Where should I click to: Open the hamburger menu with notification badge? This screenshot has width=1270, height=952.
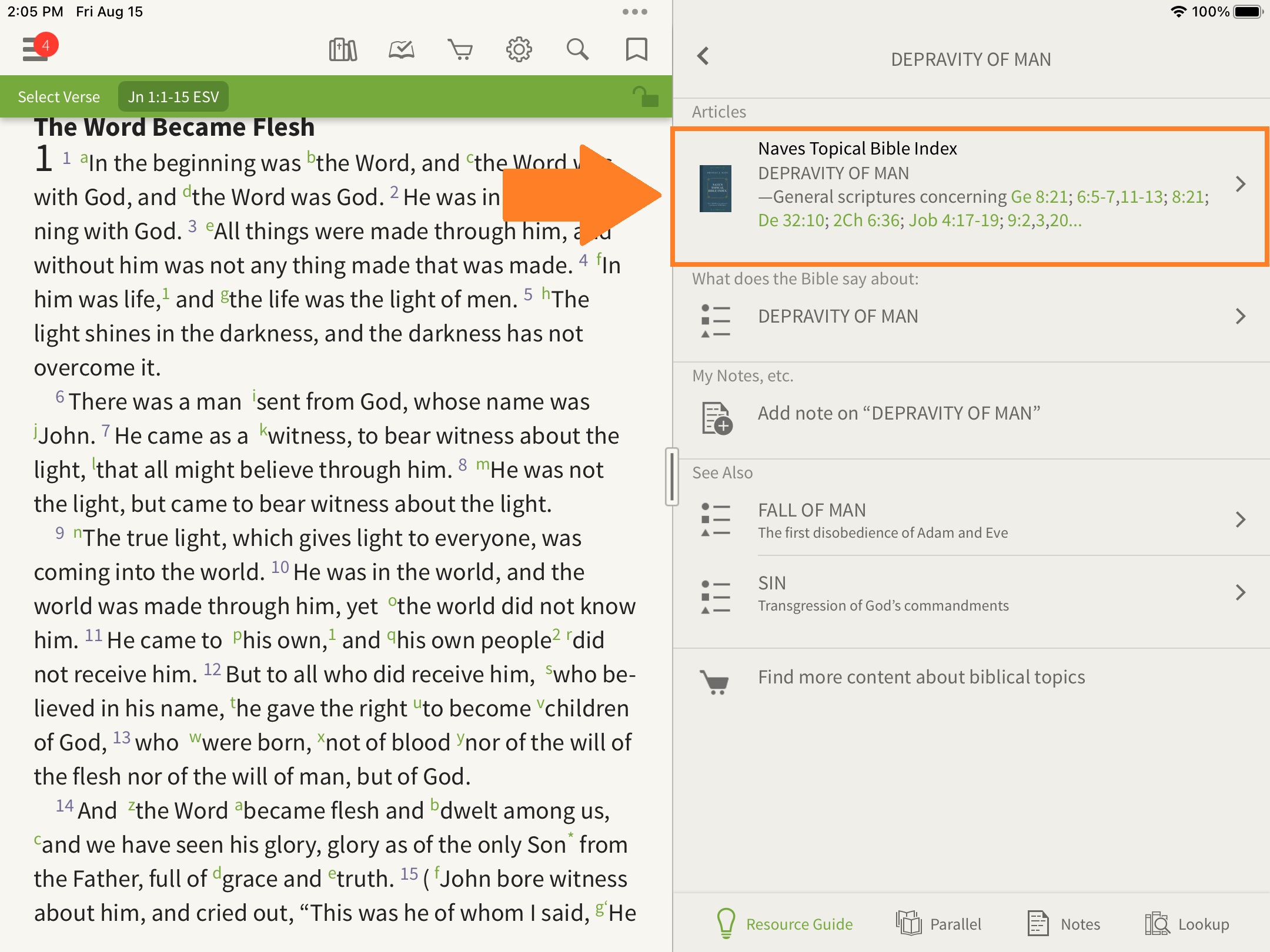[36, 49]
